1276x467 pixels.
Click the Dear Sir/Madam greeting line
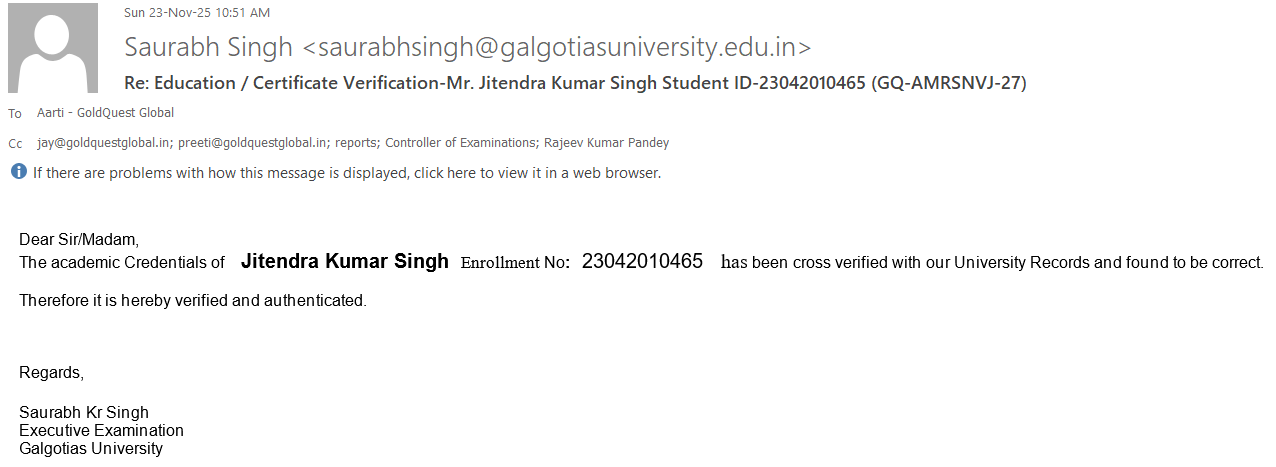click(x=79, y=240)
